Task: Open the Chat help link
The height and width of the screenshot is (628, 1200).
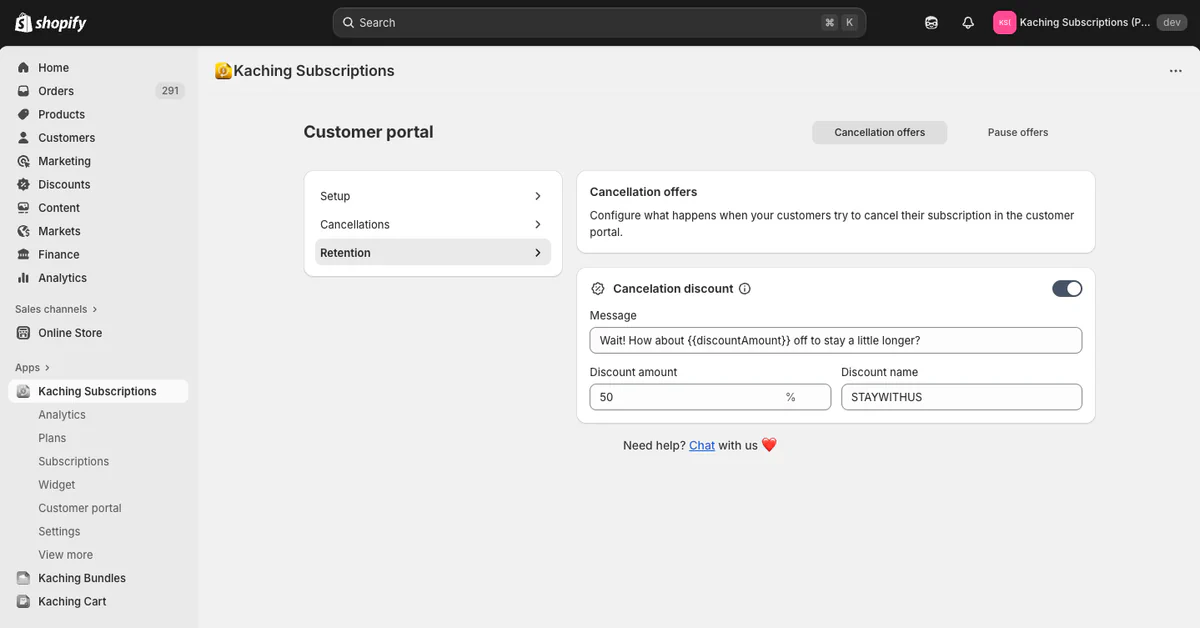Action: point(702,445)
